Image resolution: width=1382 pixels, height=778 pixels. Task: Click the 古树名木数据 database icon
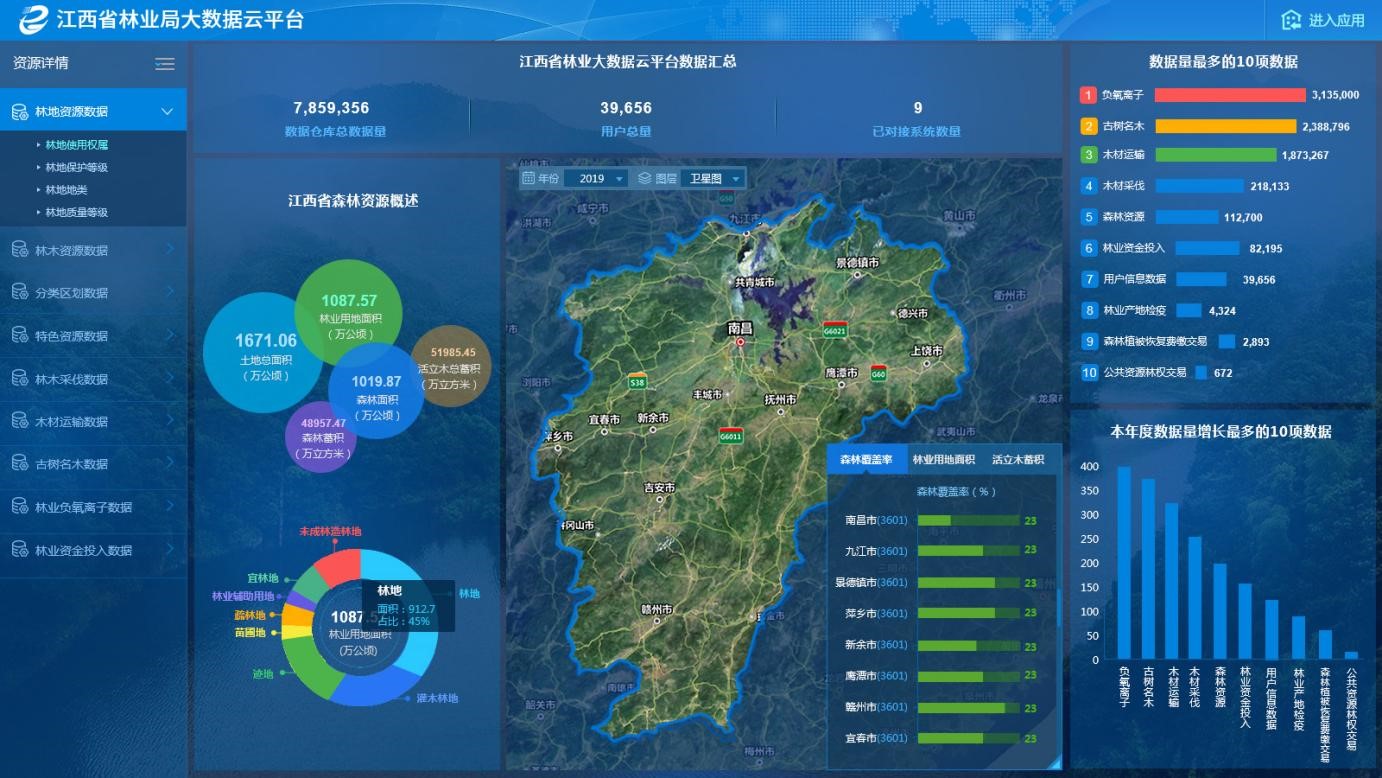tap(20, 464)
